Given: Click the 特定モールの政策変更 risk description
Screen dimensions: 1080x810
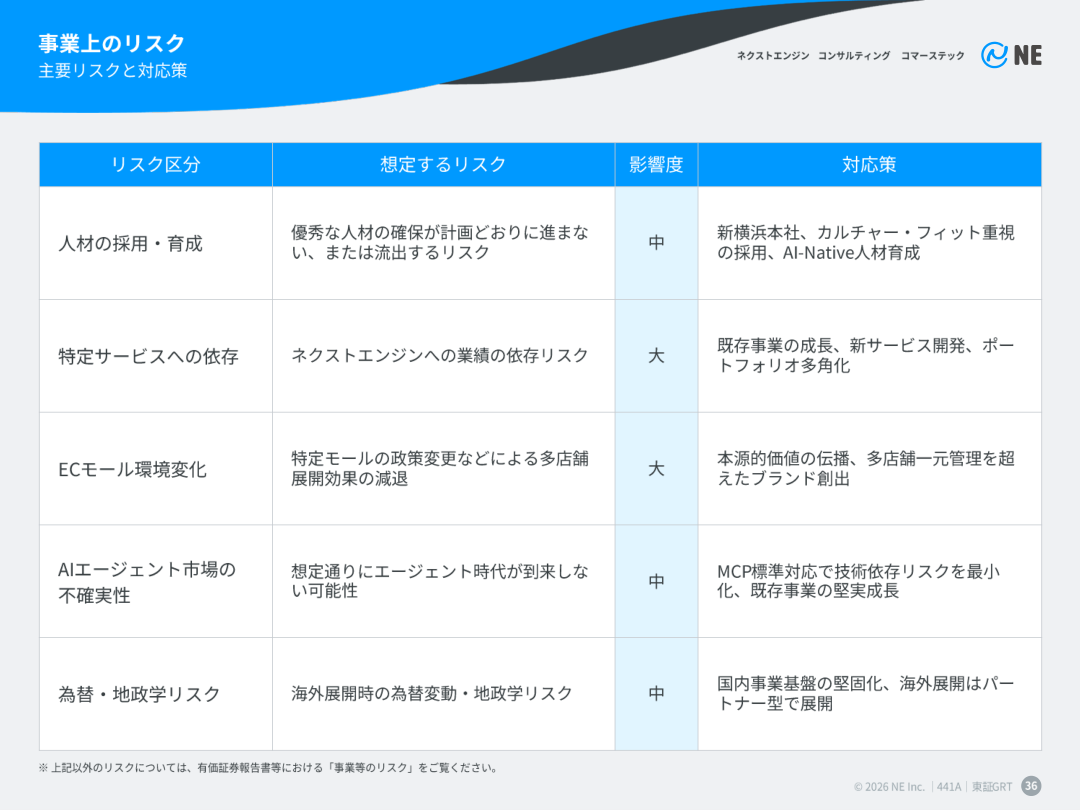Looking at the screenshot, I should (444, 469).
